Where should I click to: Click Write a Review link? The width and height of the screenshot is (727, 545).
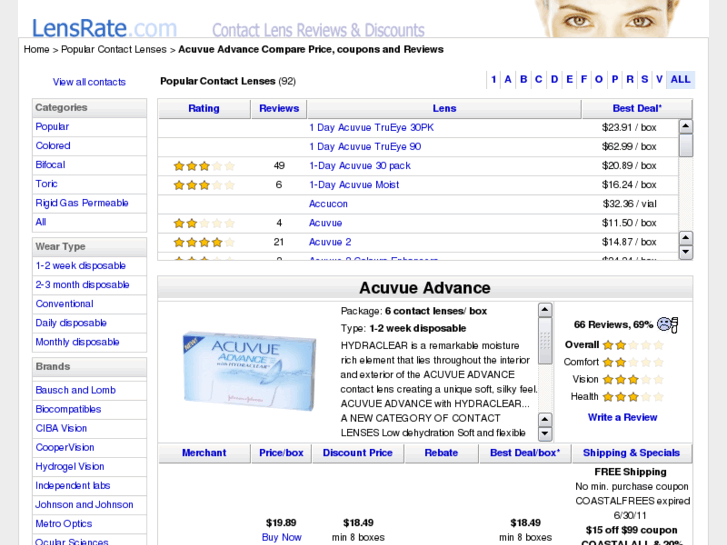(623, 417)
